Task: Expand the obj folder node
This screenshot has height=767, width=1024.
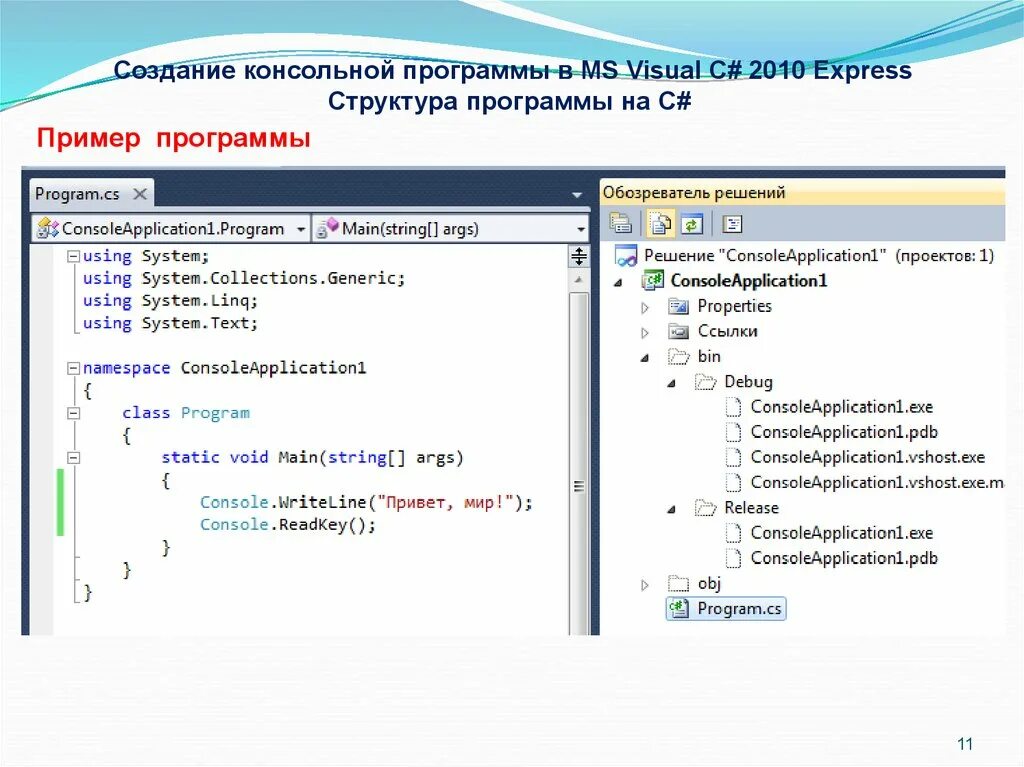Action: click(645, 585)
